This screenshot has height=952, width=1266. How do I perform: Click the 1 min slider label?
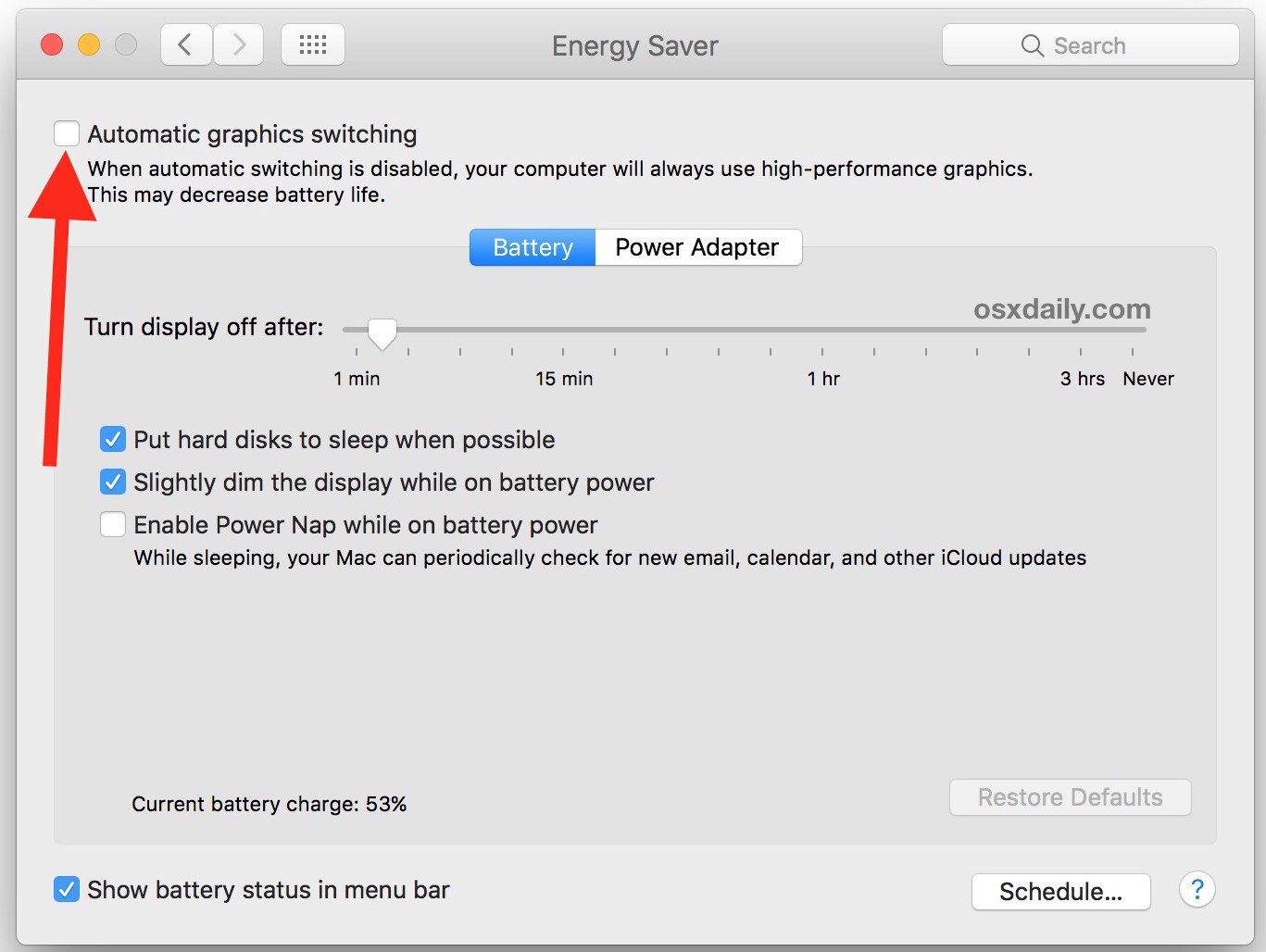click(x=357, y=379)
